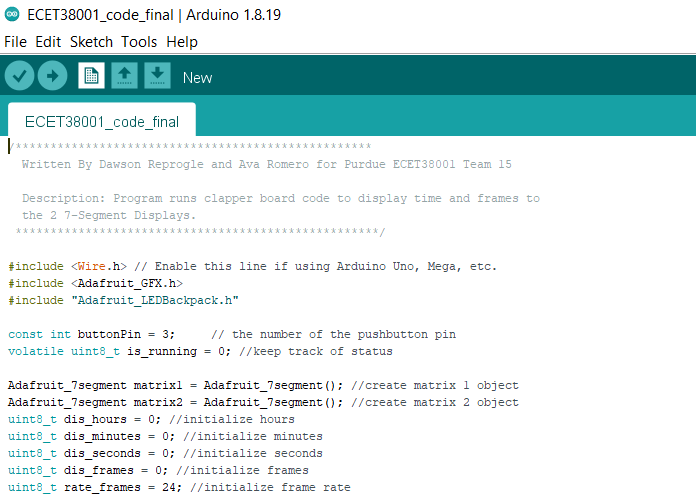
Task: Open the Sketch menu
Action: 91,42
